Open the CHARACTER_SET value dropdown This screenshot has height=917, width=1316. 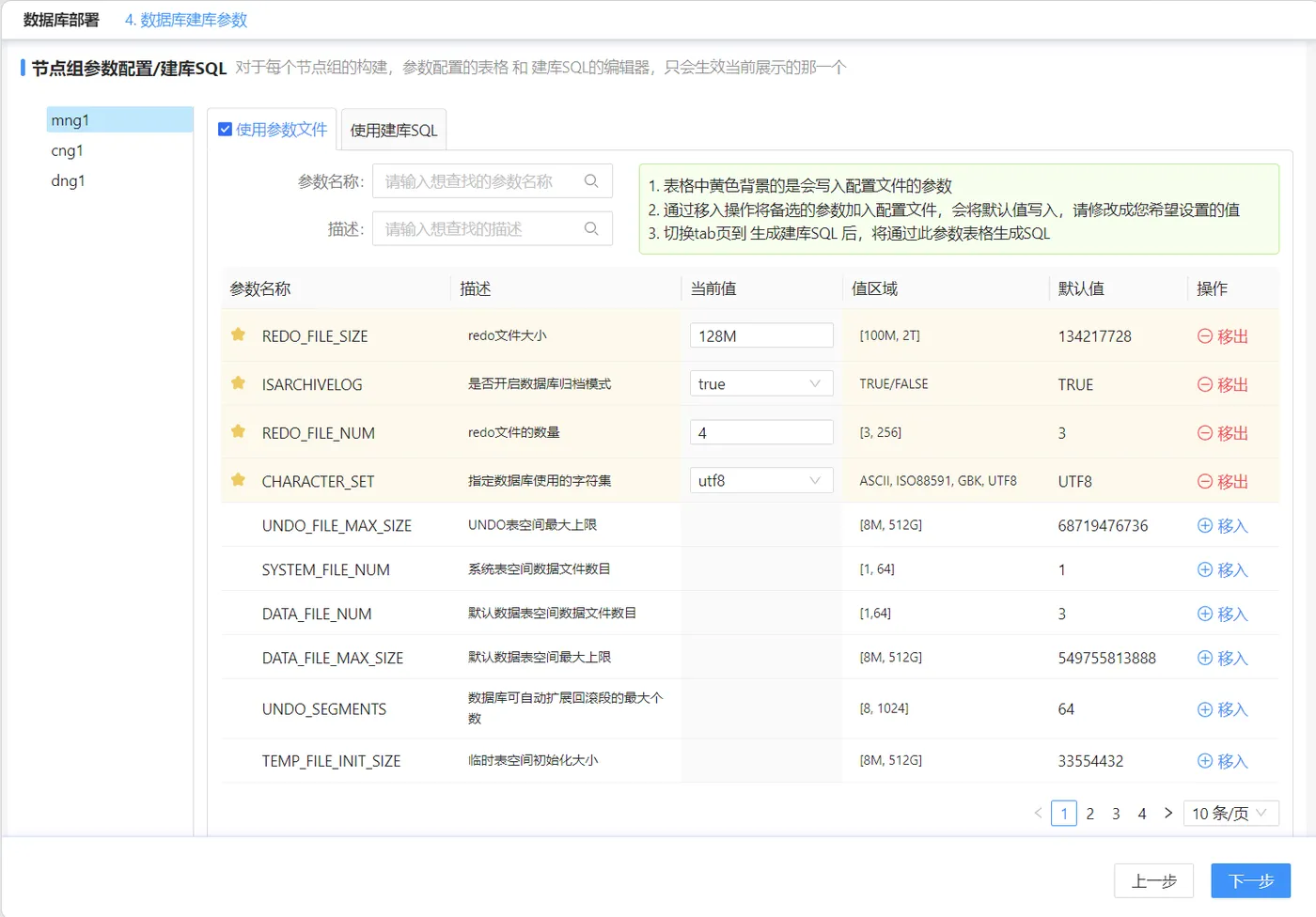761,480
